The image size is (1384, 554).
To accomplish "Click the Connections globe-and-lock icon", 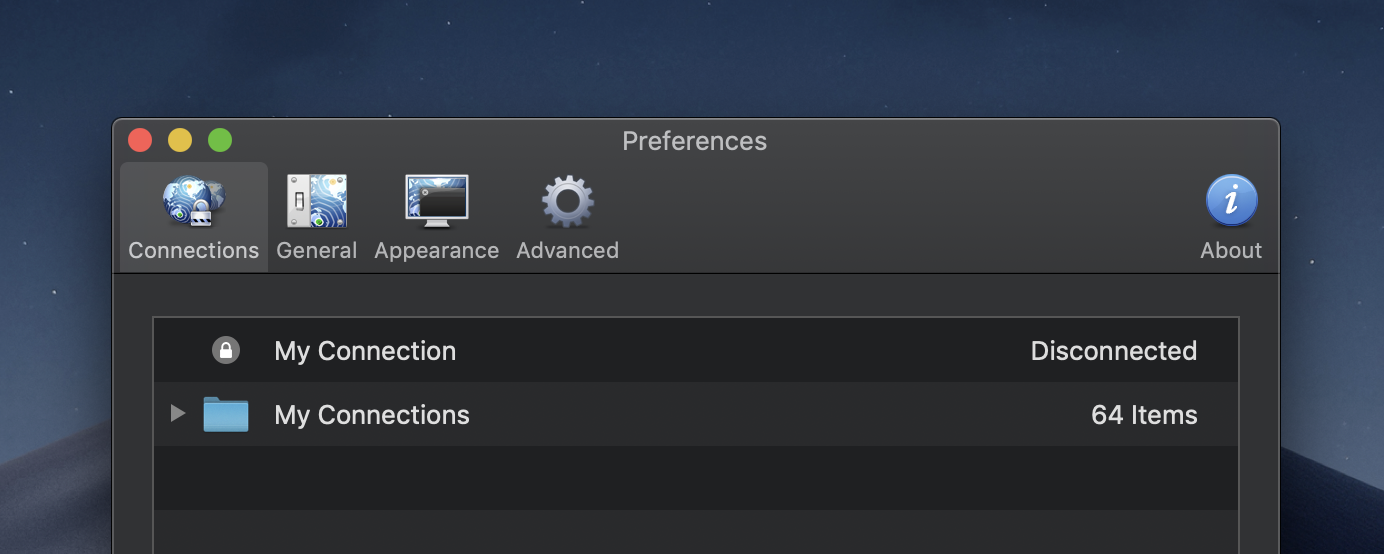I will tap(194, 202).
